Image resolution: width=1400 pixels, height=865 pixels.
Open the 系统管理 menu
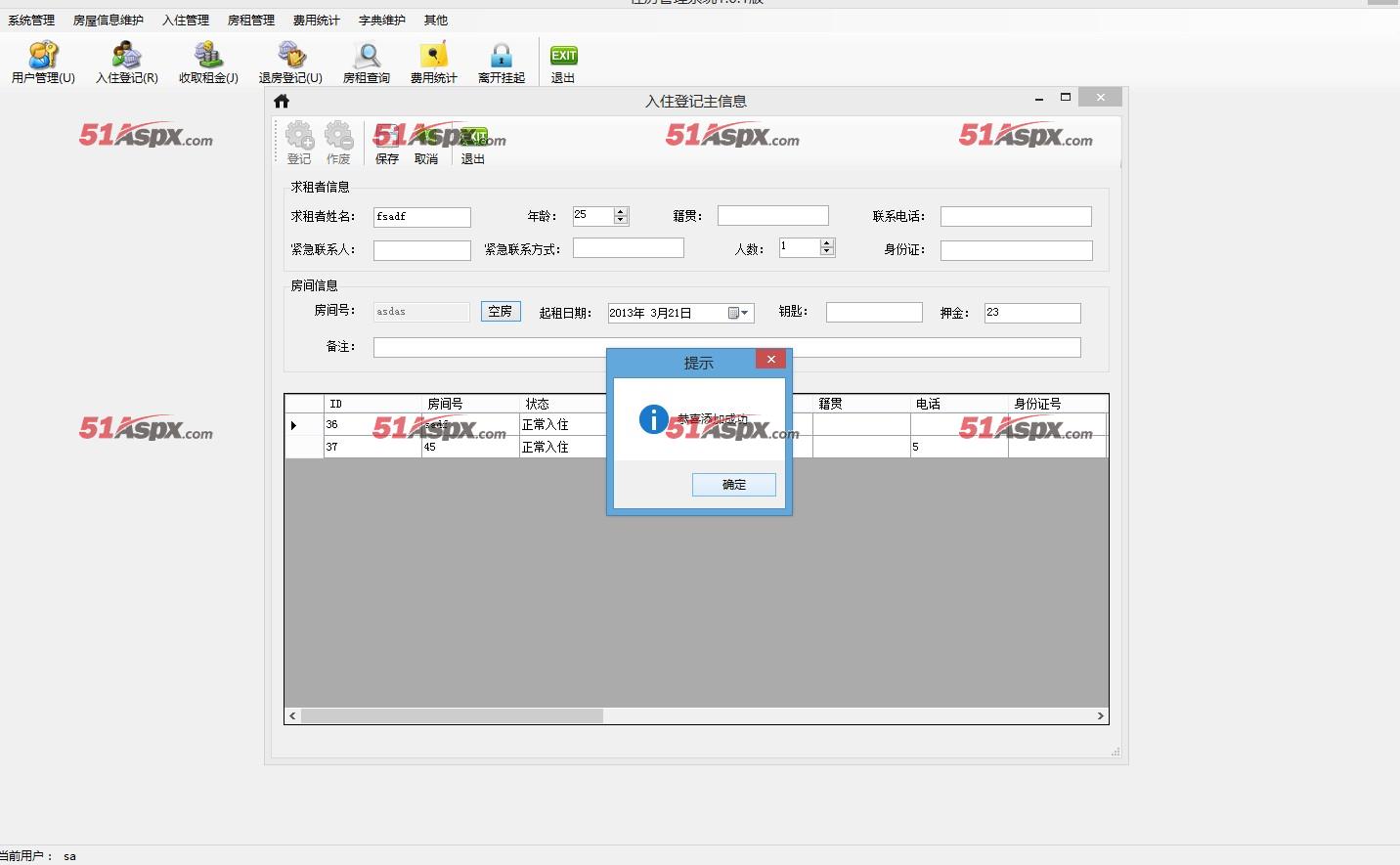point(31,20)
